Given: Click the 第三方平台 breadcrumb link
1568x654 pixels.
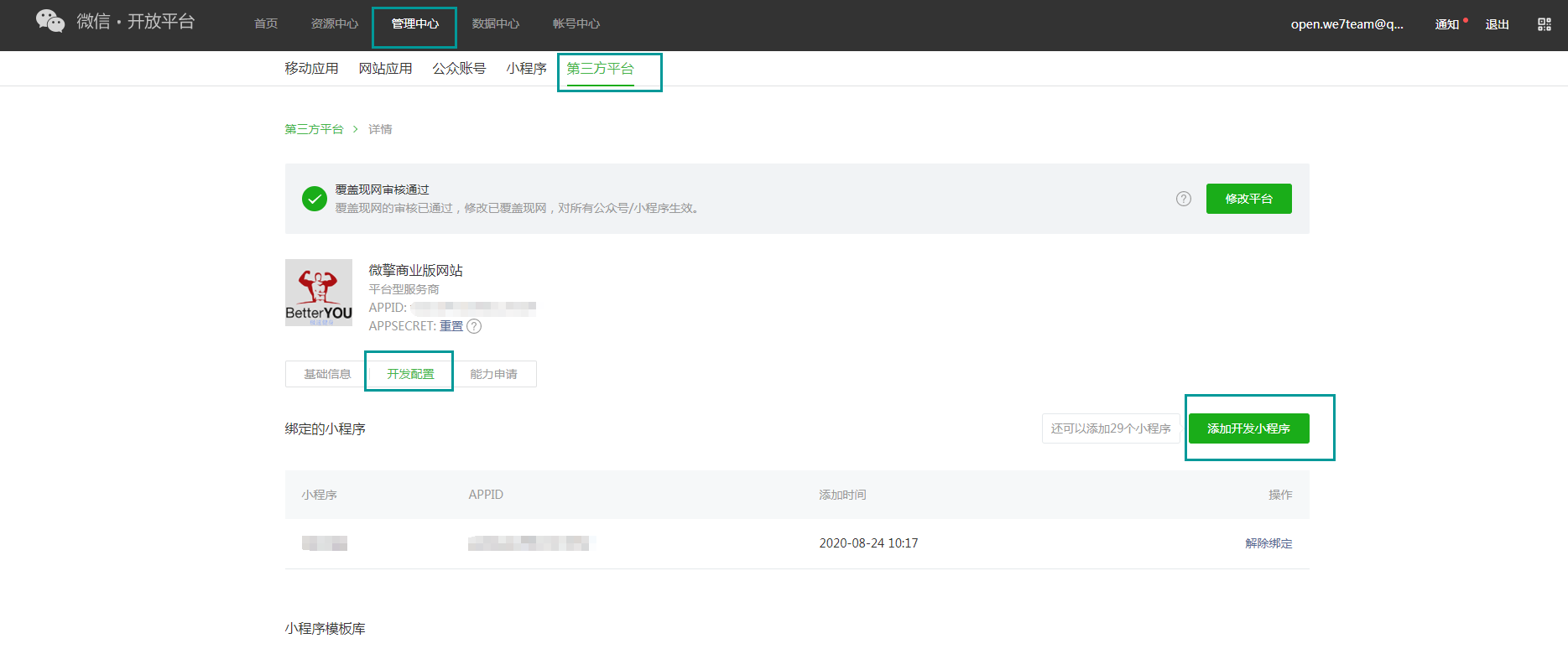Looking at the screenshot, I should point(315,129).
